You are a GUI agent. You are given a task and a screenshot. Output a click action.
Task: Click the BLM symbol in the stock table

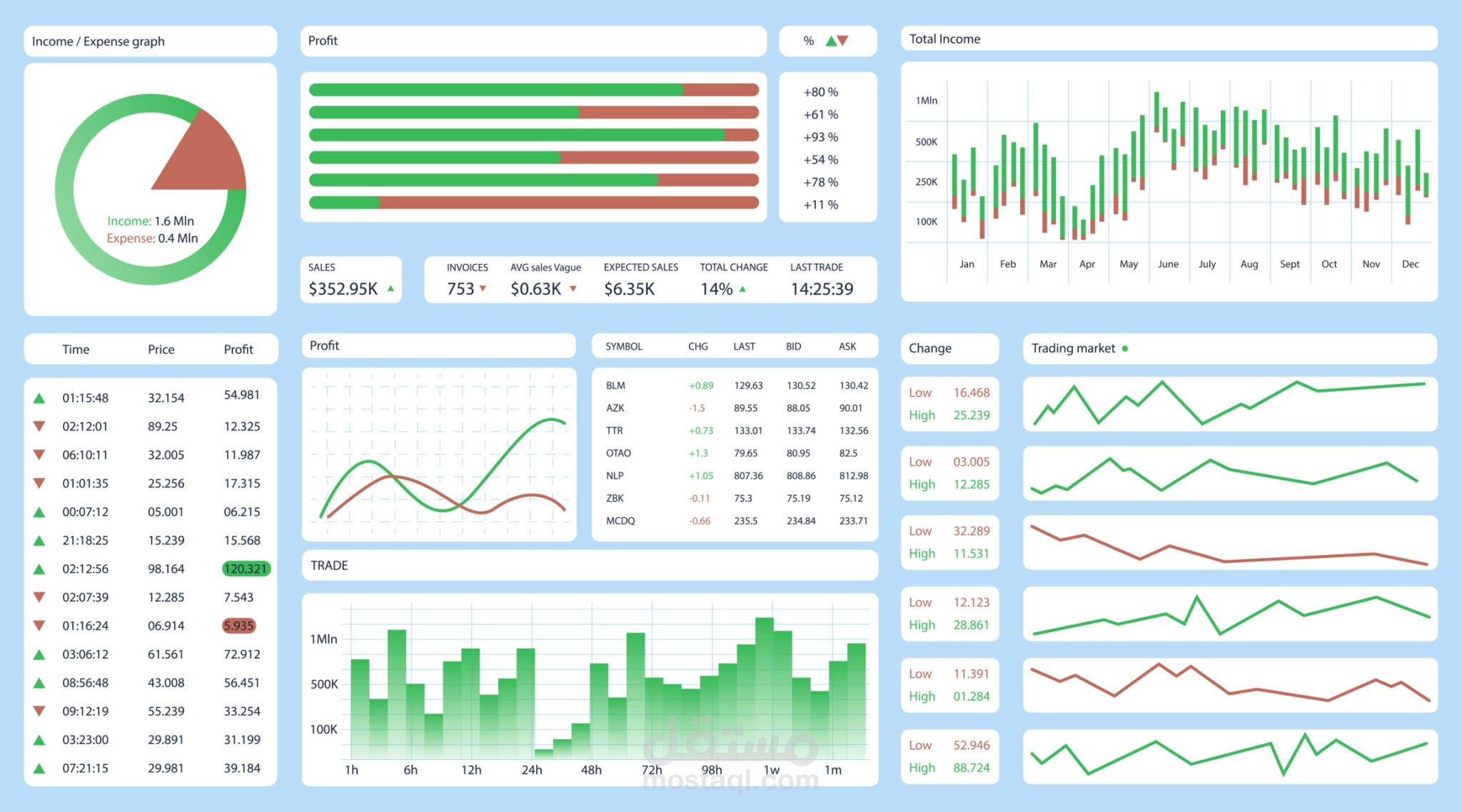[615, 385]
